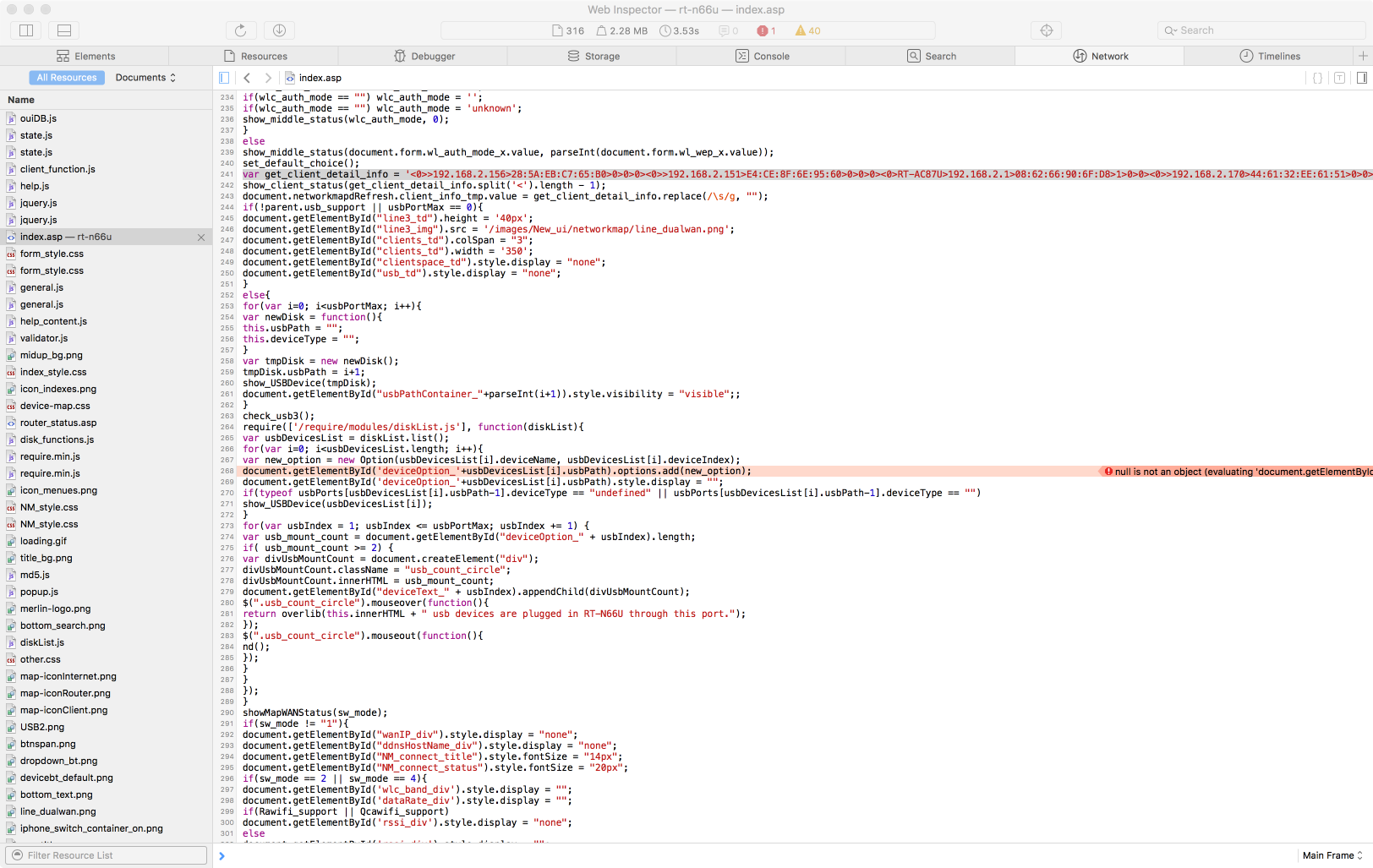This screenshot has height=868, width=1373.
Task: Click the 2.28 MB transfer size indicator
Action: [622, 30]
